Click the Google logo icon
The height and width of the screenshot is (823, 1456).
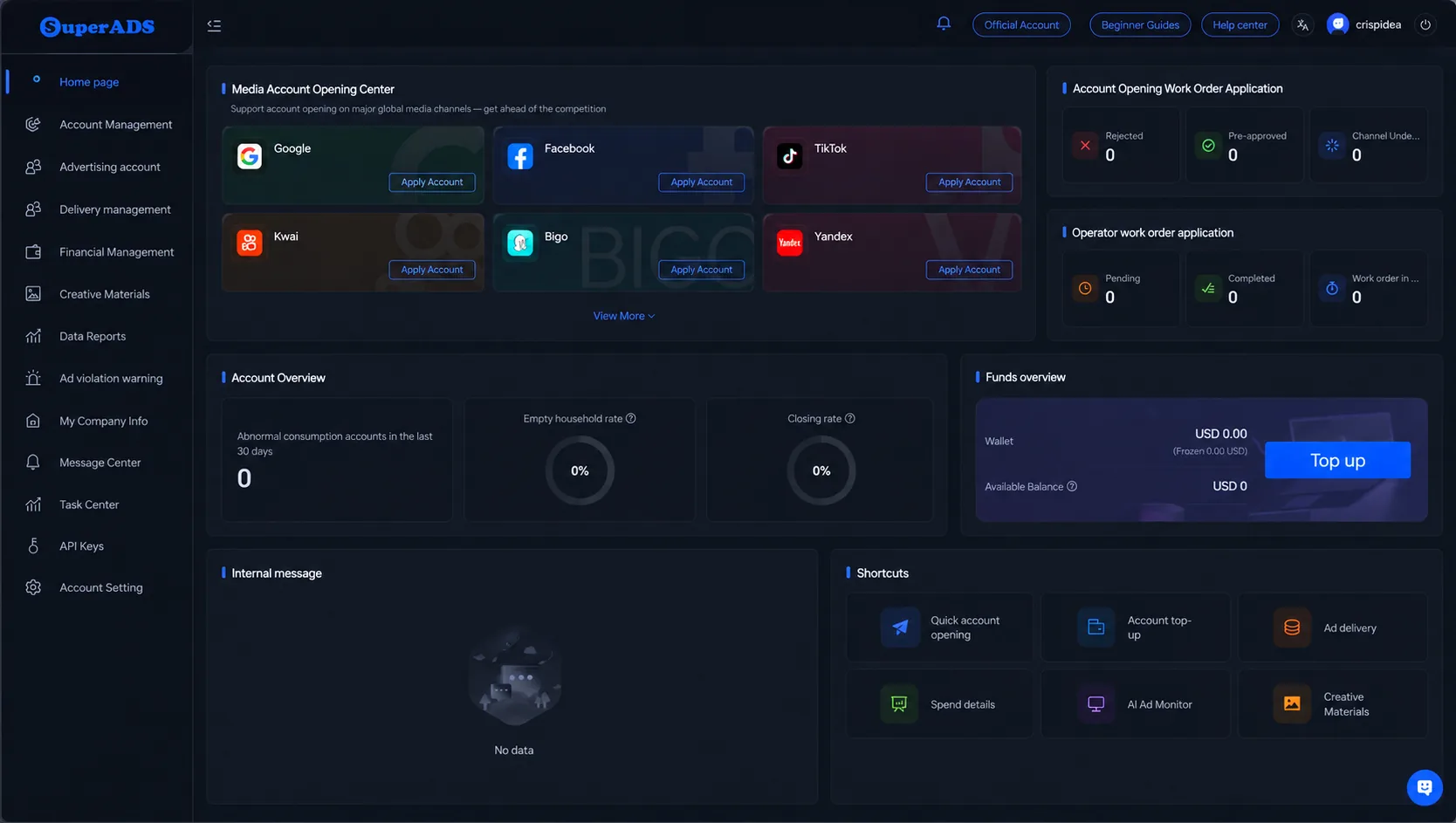[250, 156]
